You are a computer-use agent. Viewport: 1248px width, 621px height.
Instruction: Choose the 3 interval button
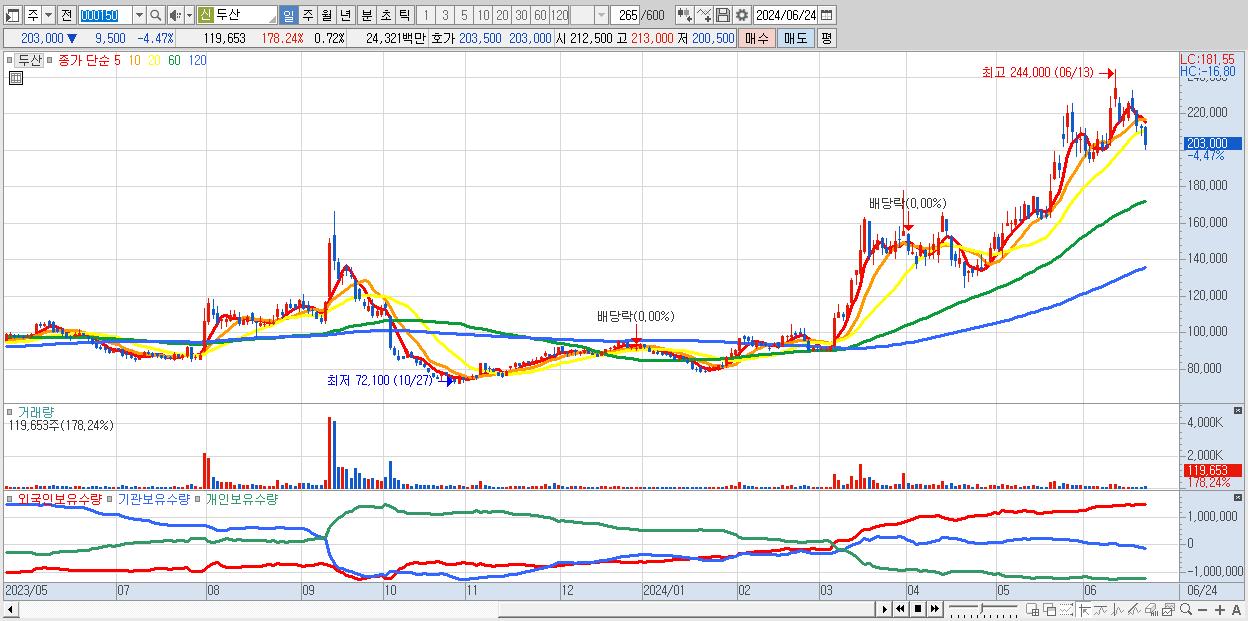tap(445, 15)
